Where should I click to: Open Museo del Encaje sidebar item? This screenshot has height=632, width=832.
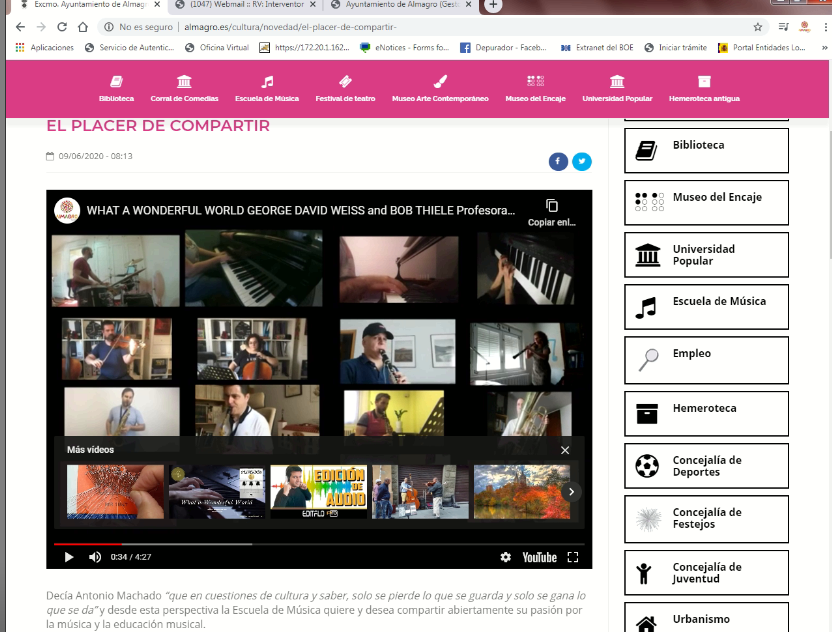coord(706,202)
